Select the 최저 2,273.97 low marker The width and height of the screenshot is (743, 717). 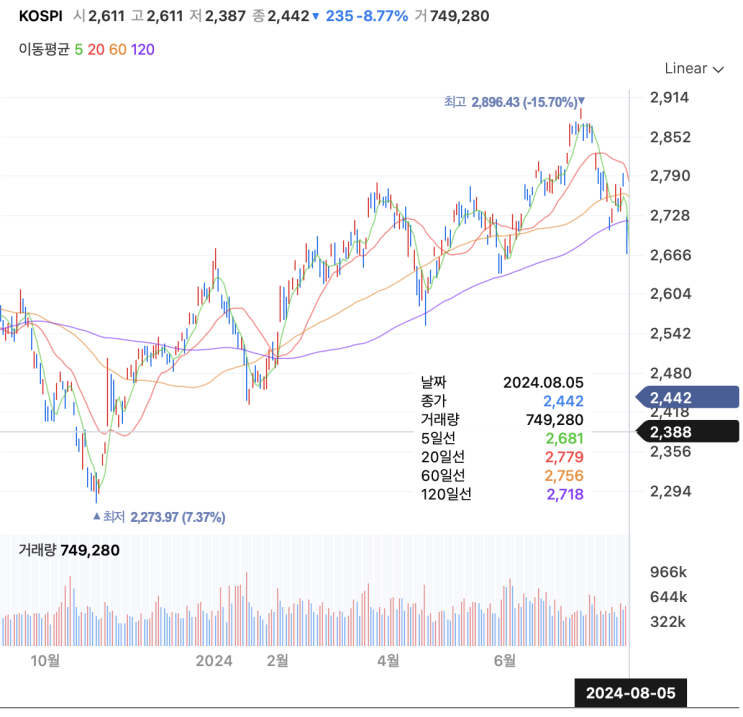[x=159, y=517]
